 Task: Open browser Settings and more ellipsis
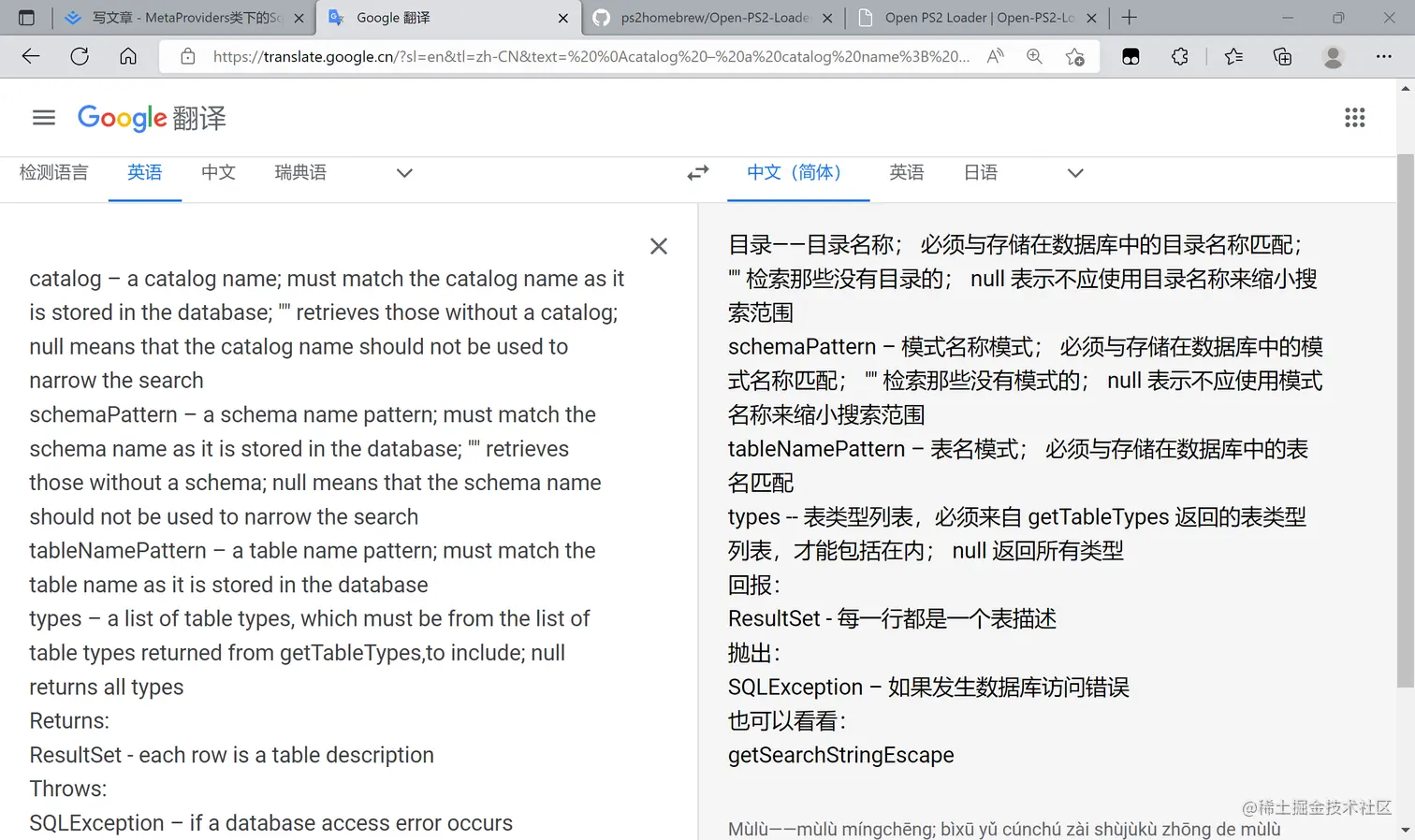[x=1384, y=56]
